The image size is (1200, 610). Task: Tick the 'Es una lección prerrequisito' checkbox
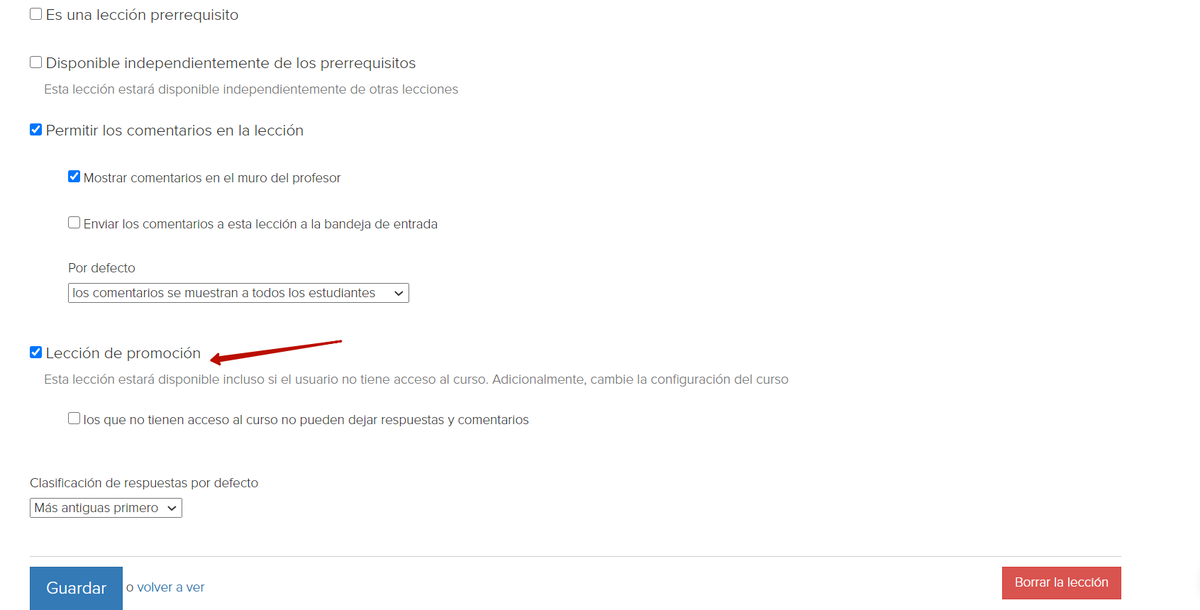coord(36,15)
